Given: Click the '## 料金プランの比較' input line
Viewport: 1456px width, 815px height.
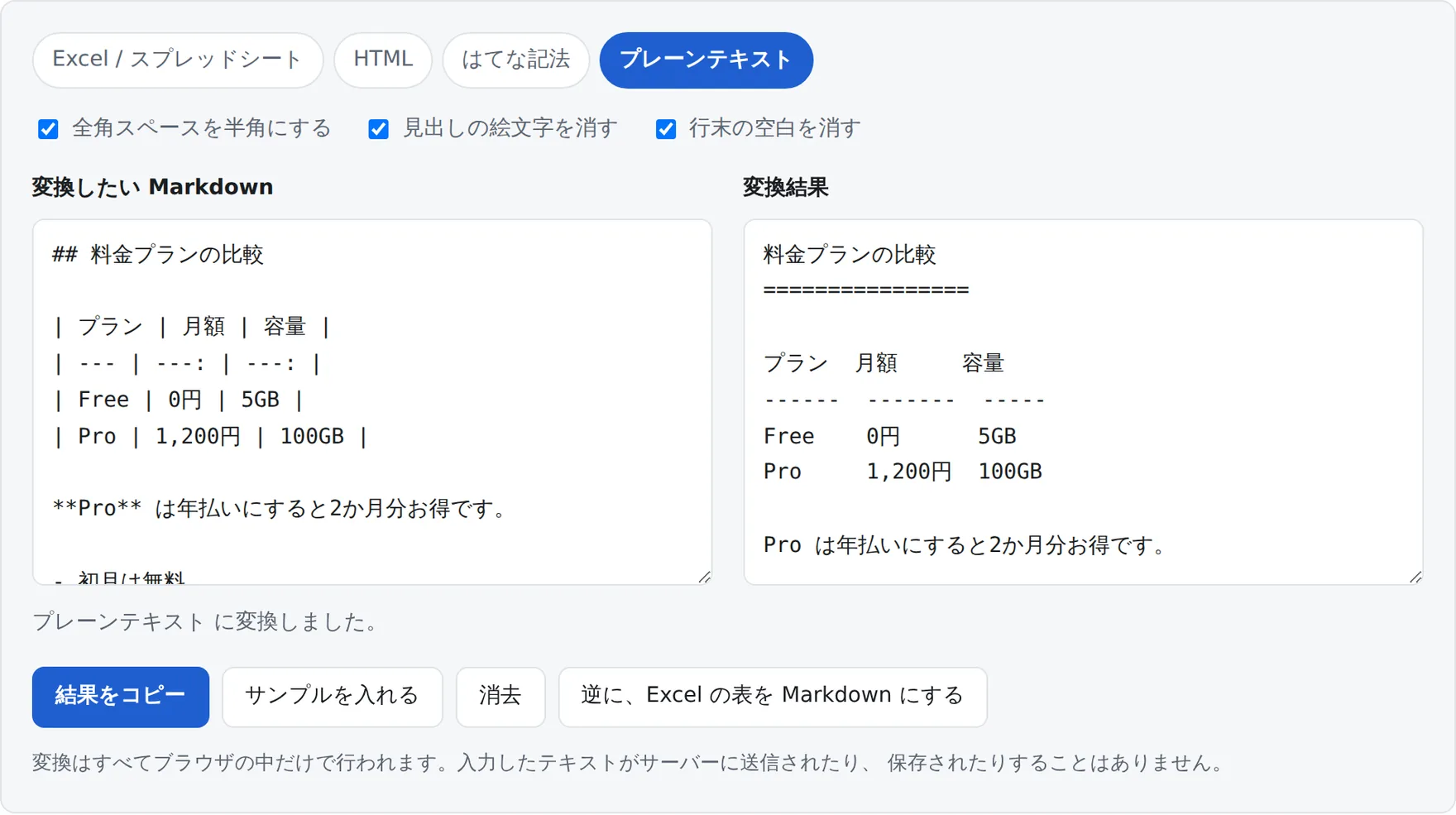Looking at the screenshot, I should tap(157, 254).
